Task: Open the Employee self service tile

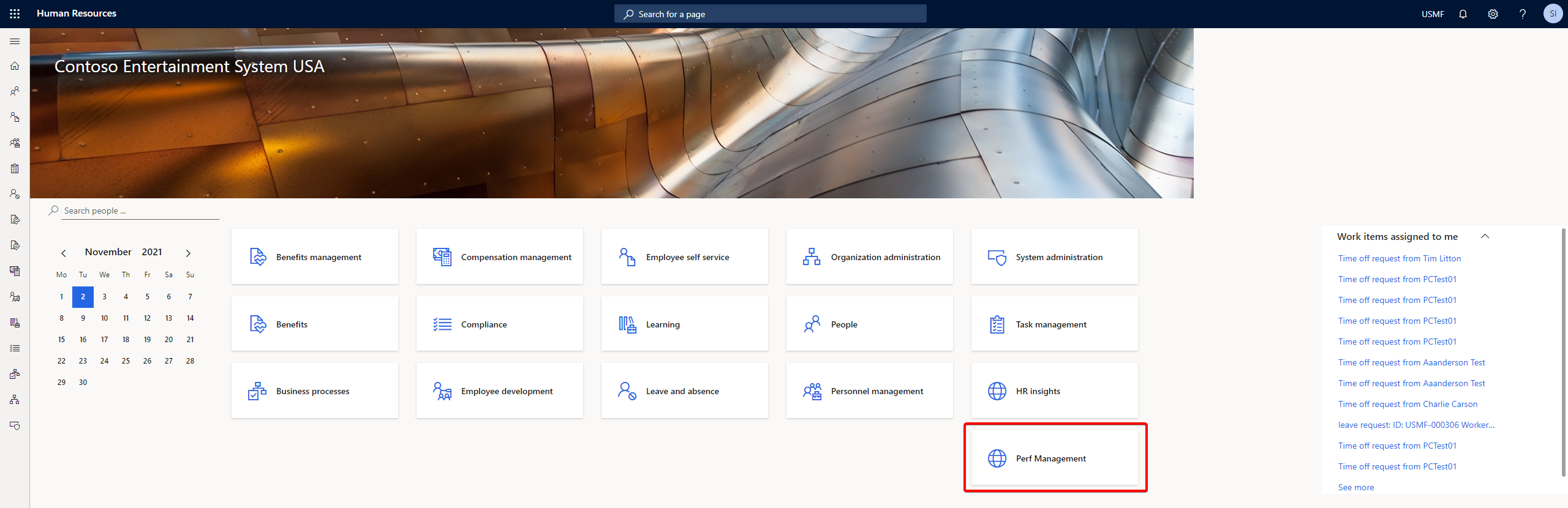Action: coord(685,256)
